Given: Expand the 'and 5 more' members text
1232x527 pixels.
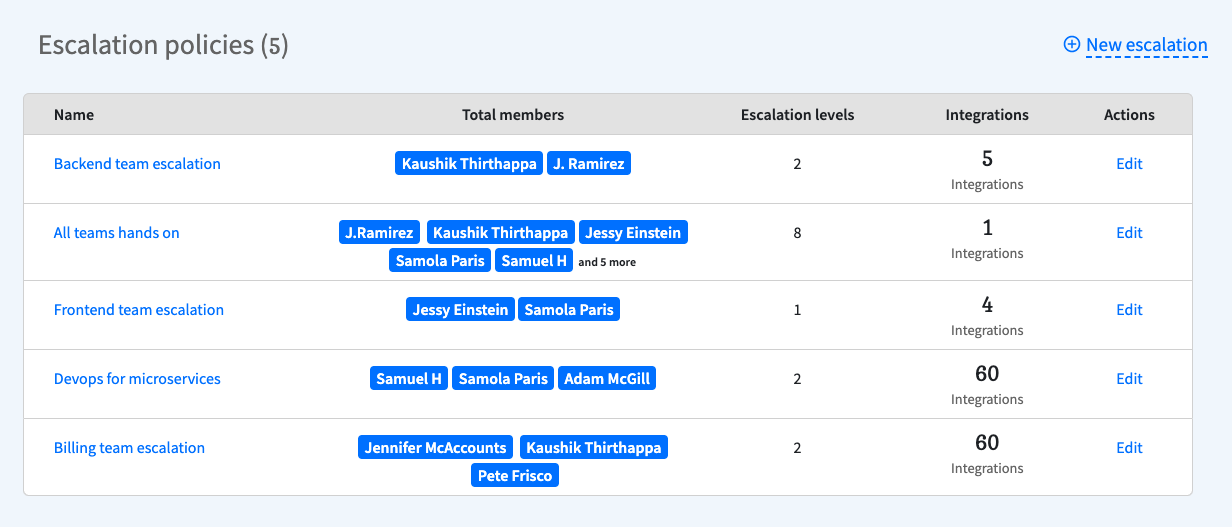Looking at the screenshot, I should (607, 262).
